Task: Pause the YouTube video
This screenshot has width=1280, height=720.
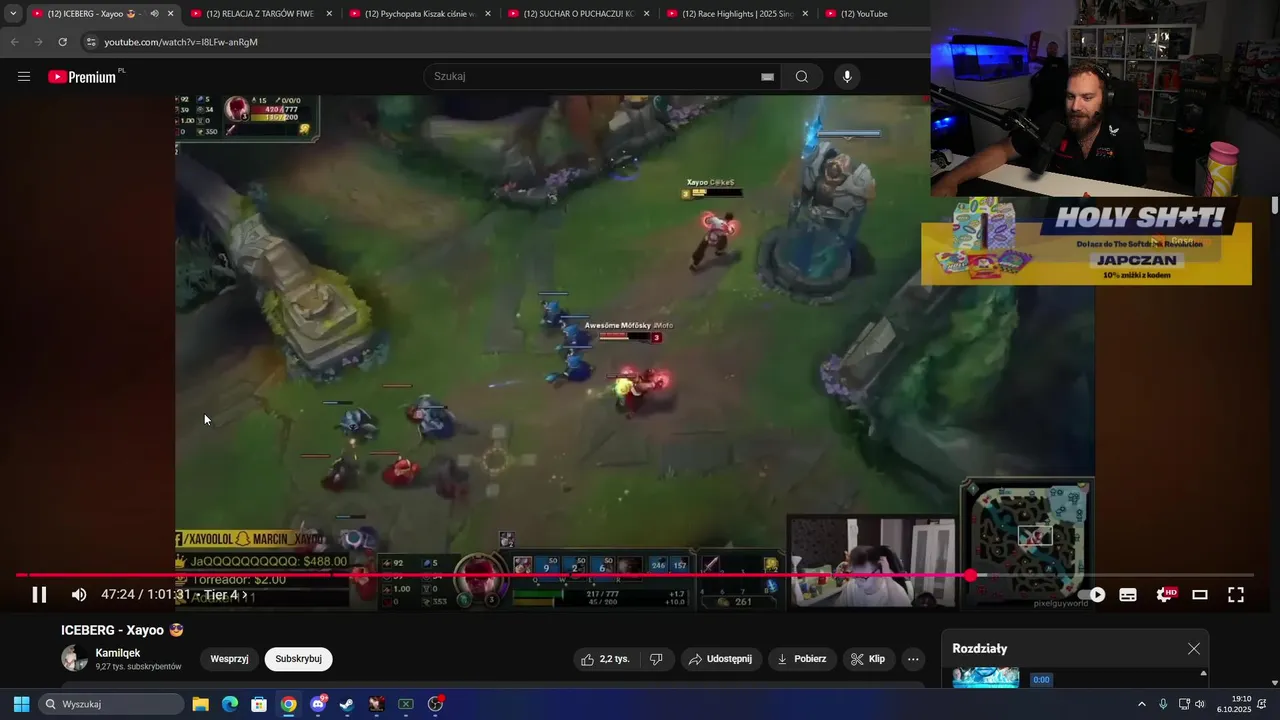Action: point(39,595)
